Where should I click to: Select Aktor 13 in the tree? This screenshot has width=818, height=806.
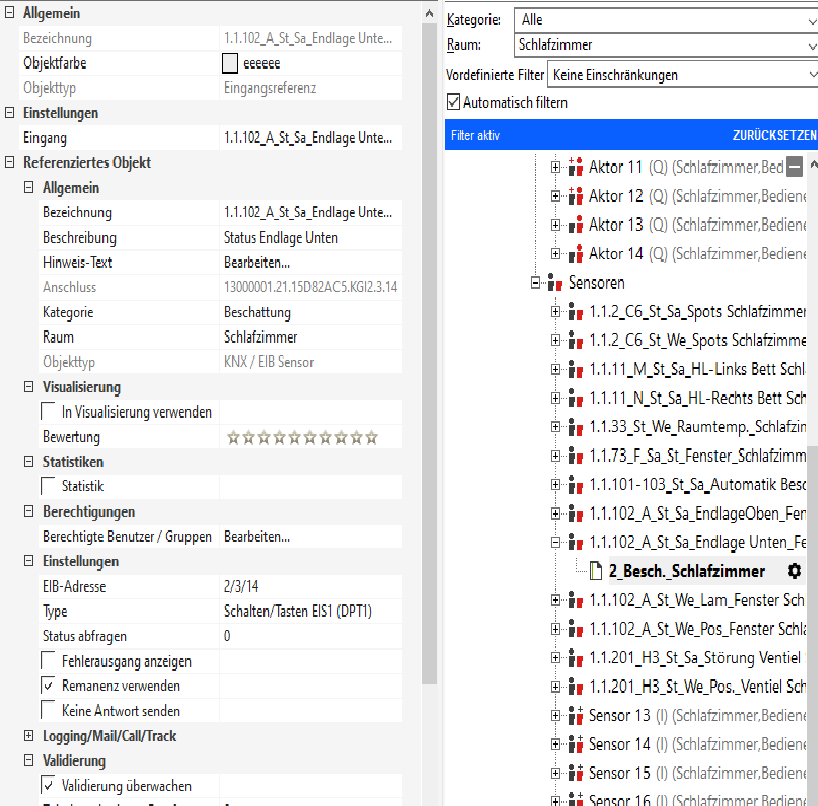coord(616,225)
